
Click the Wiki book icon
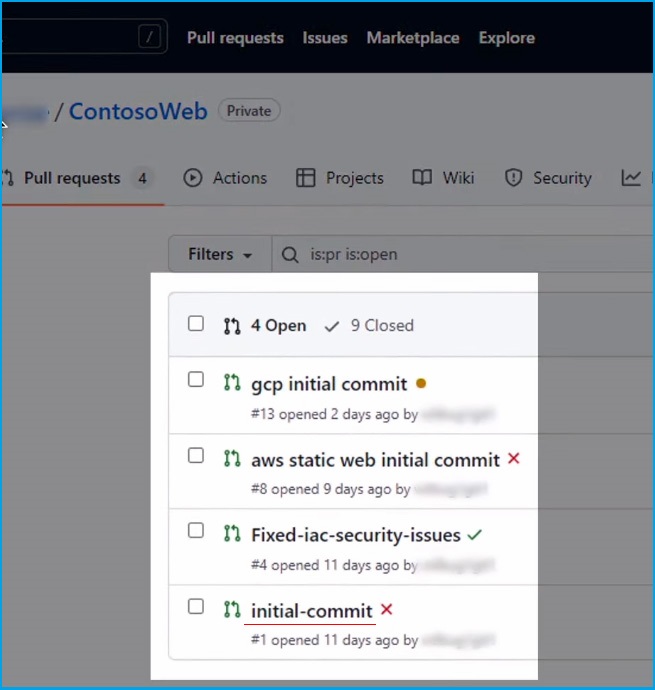(422, 178)
